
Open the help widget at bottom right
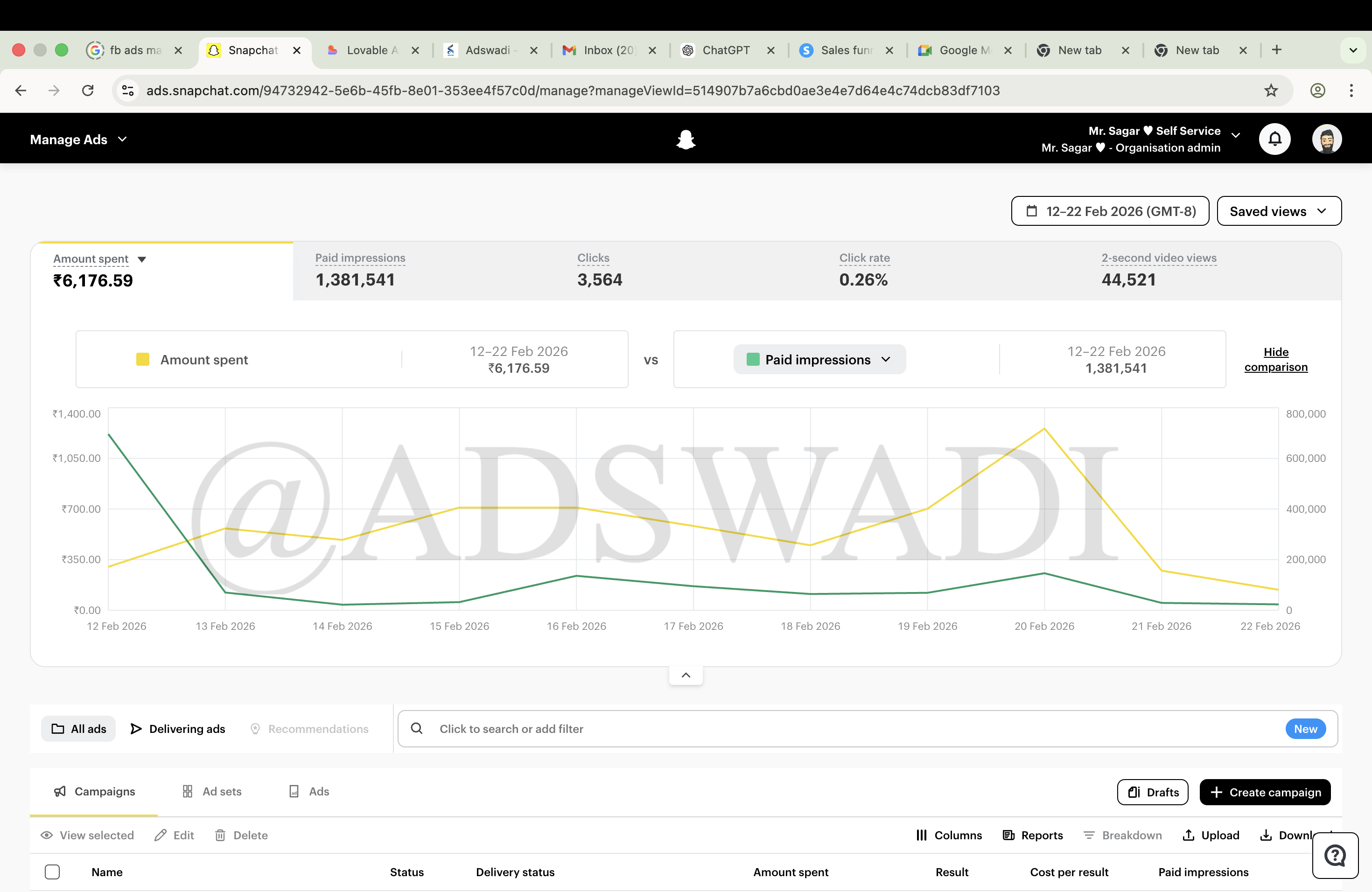(x=1335, y=855)
